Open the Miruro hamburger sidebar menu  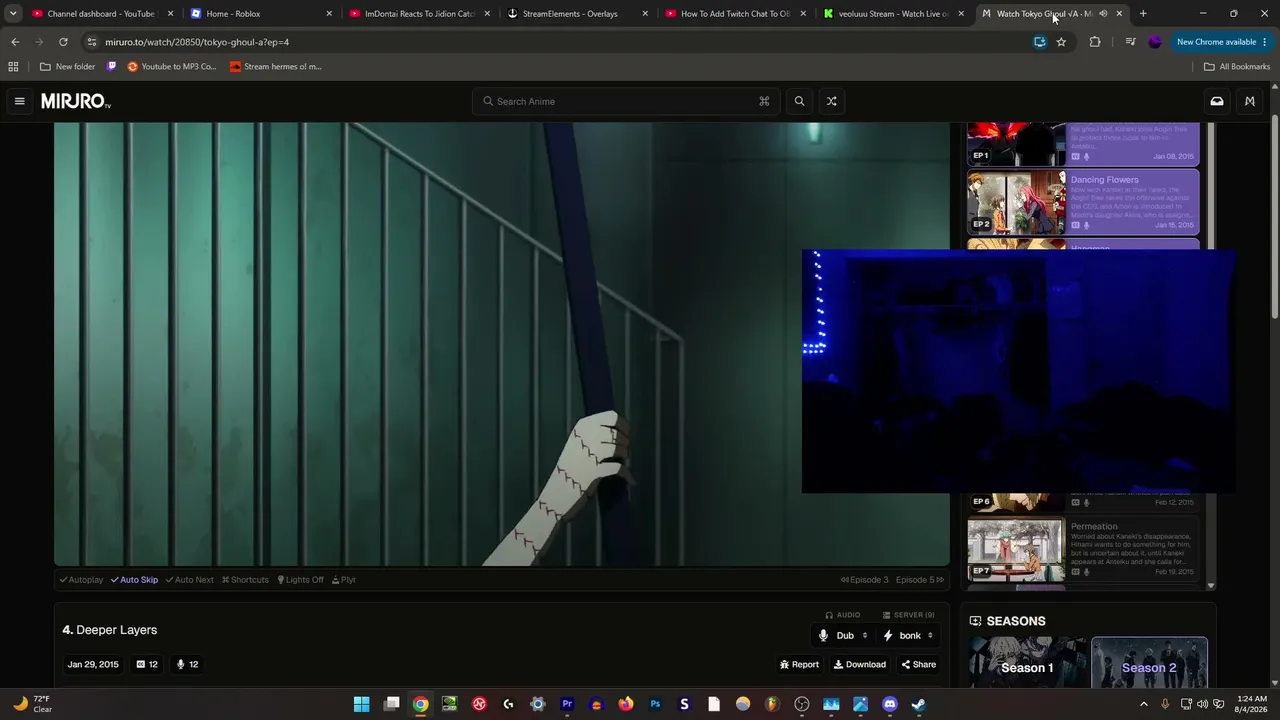(19, 101)
